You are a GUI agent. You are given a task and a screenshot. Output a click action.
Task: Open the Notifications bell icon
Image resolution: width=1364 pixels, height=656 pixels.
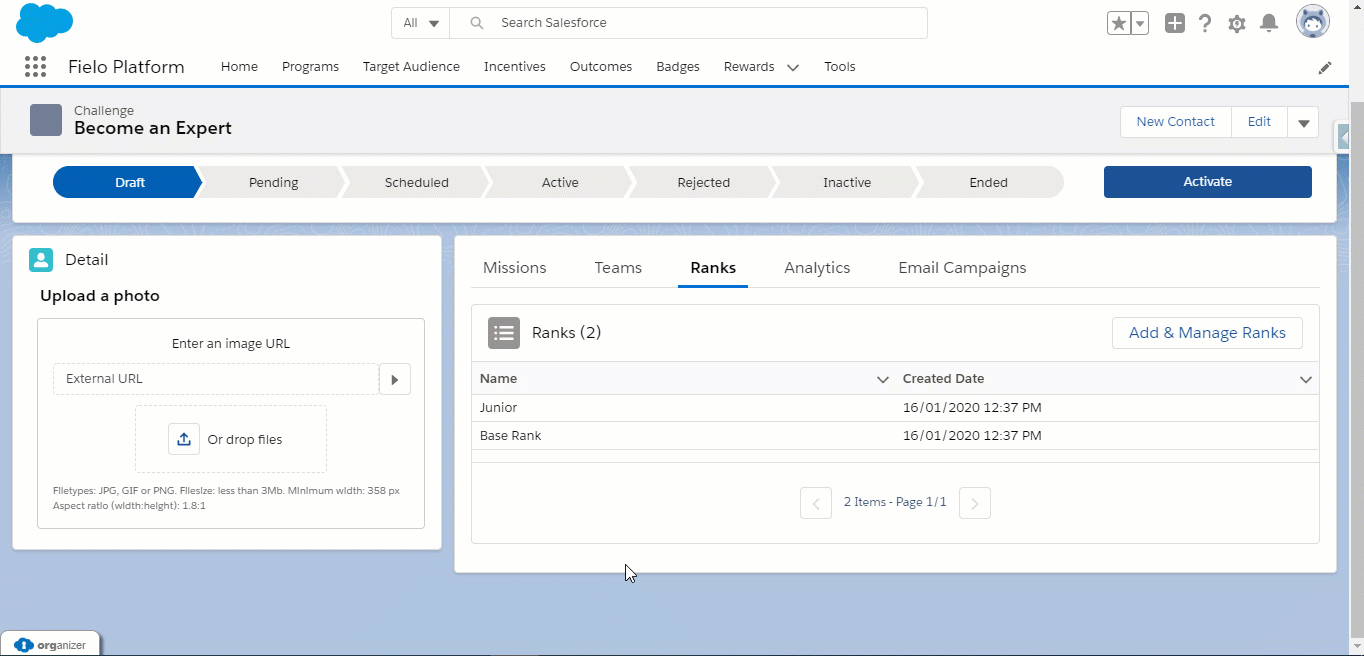[x=1268, y=23]
